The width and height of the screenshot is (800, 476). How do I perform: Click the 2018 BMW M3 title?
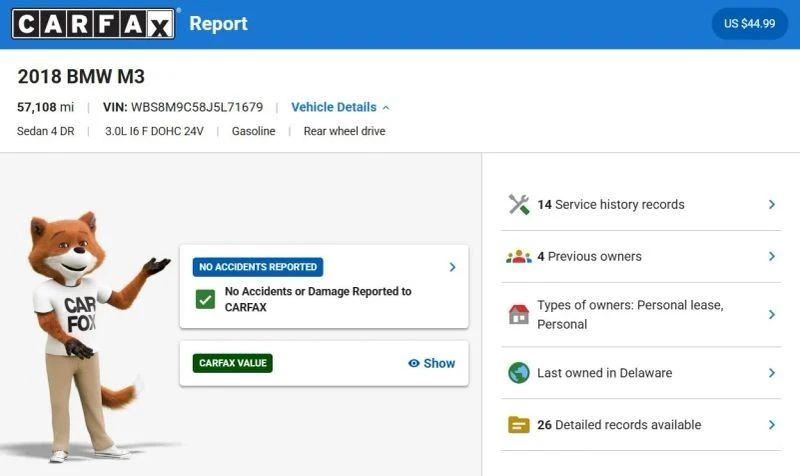click(x=81, y=77)
